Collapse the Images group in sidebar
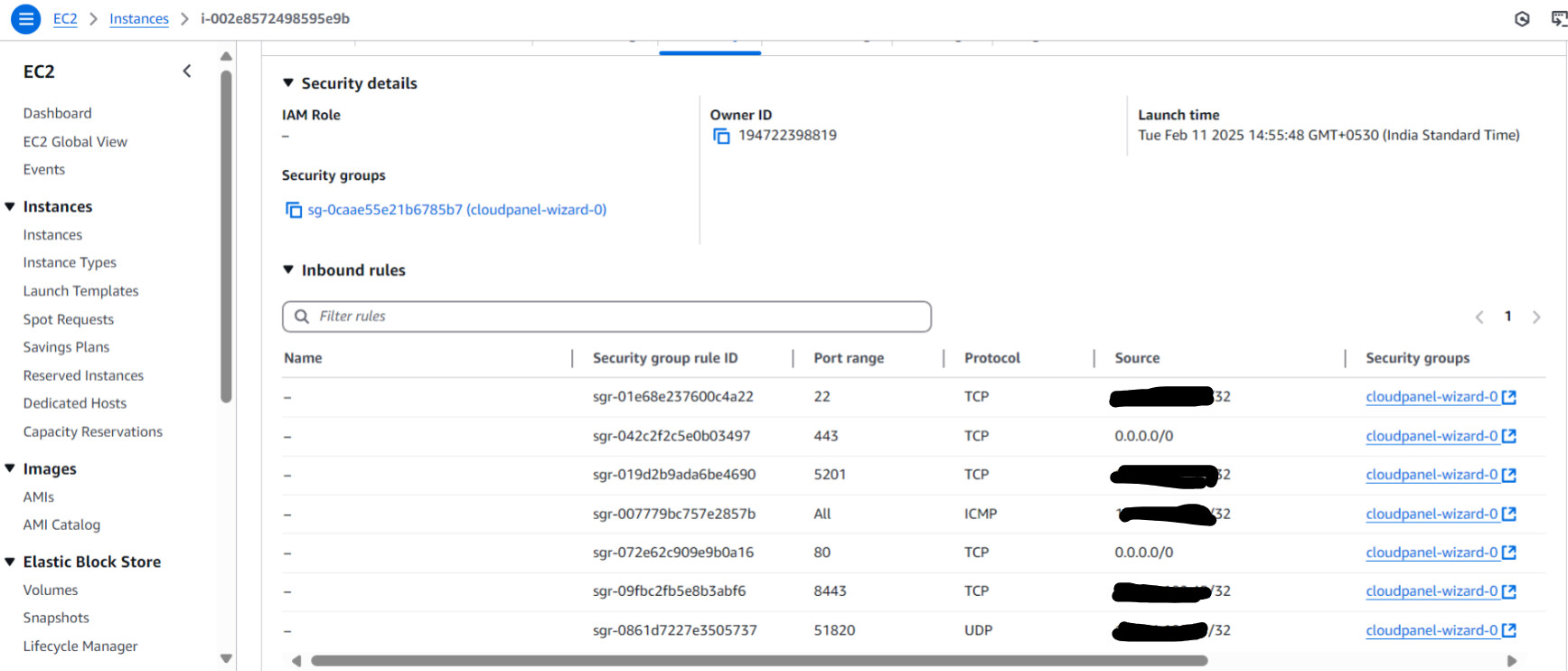The width and height of the screenshot is (1568, 671). (10, 468)
